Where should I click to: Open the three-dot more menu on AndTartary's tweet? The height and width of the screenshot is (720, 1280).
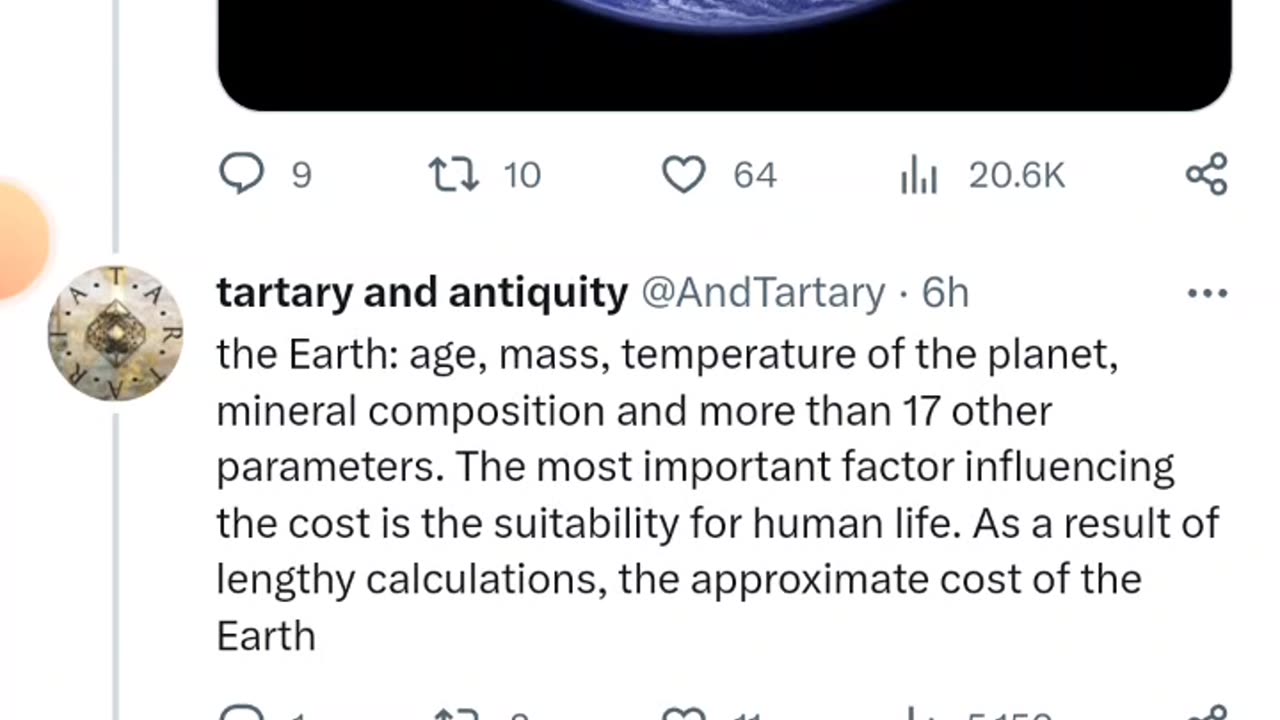point(1206,293)
